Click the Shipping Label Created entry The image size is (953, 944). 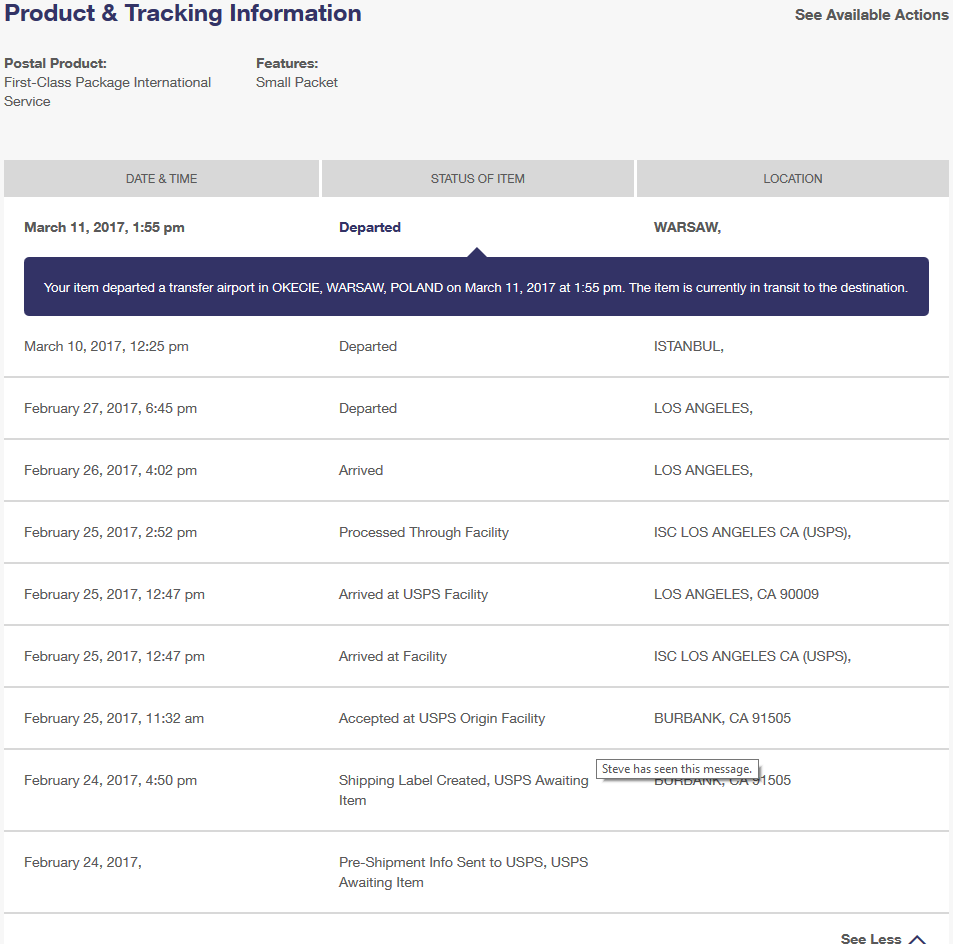pyautogui.click(x=463, y=790)
